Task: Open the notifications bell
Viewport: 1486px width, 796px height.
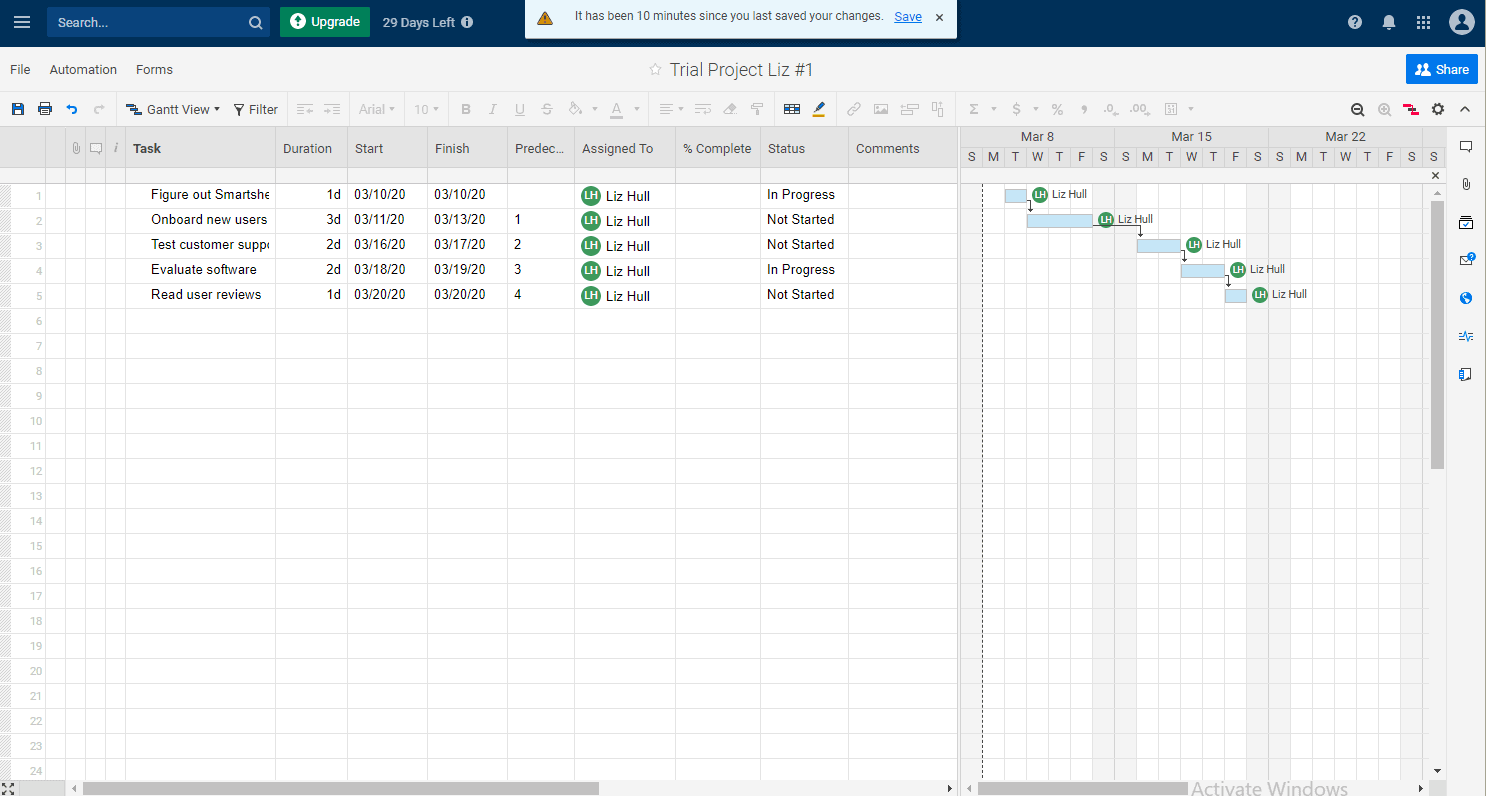Action: pos(1389,22)
